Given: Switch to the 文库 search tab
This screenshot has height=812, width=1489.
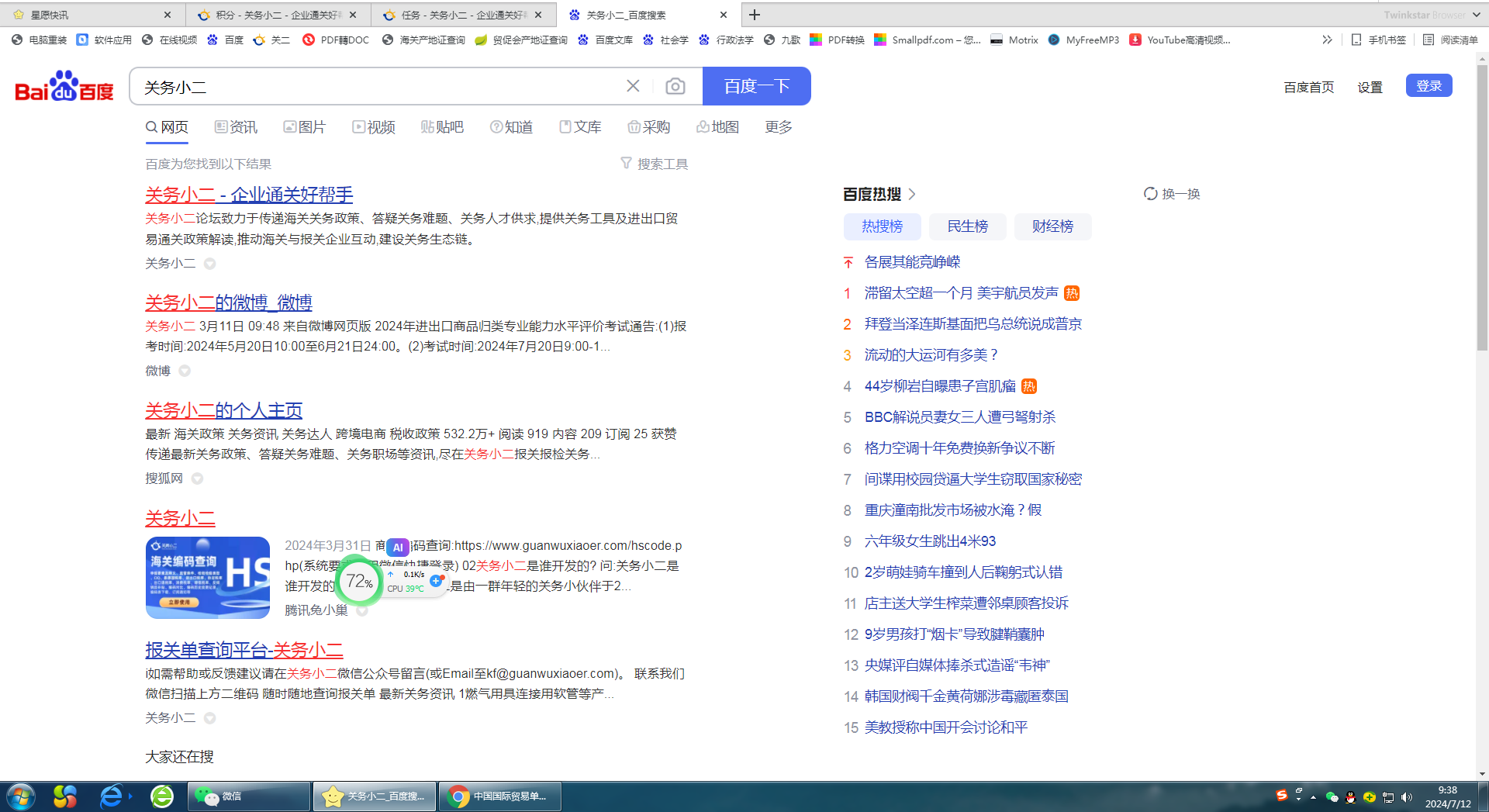Looking at the screenshot, I should pos(580,127).
